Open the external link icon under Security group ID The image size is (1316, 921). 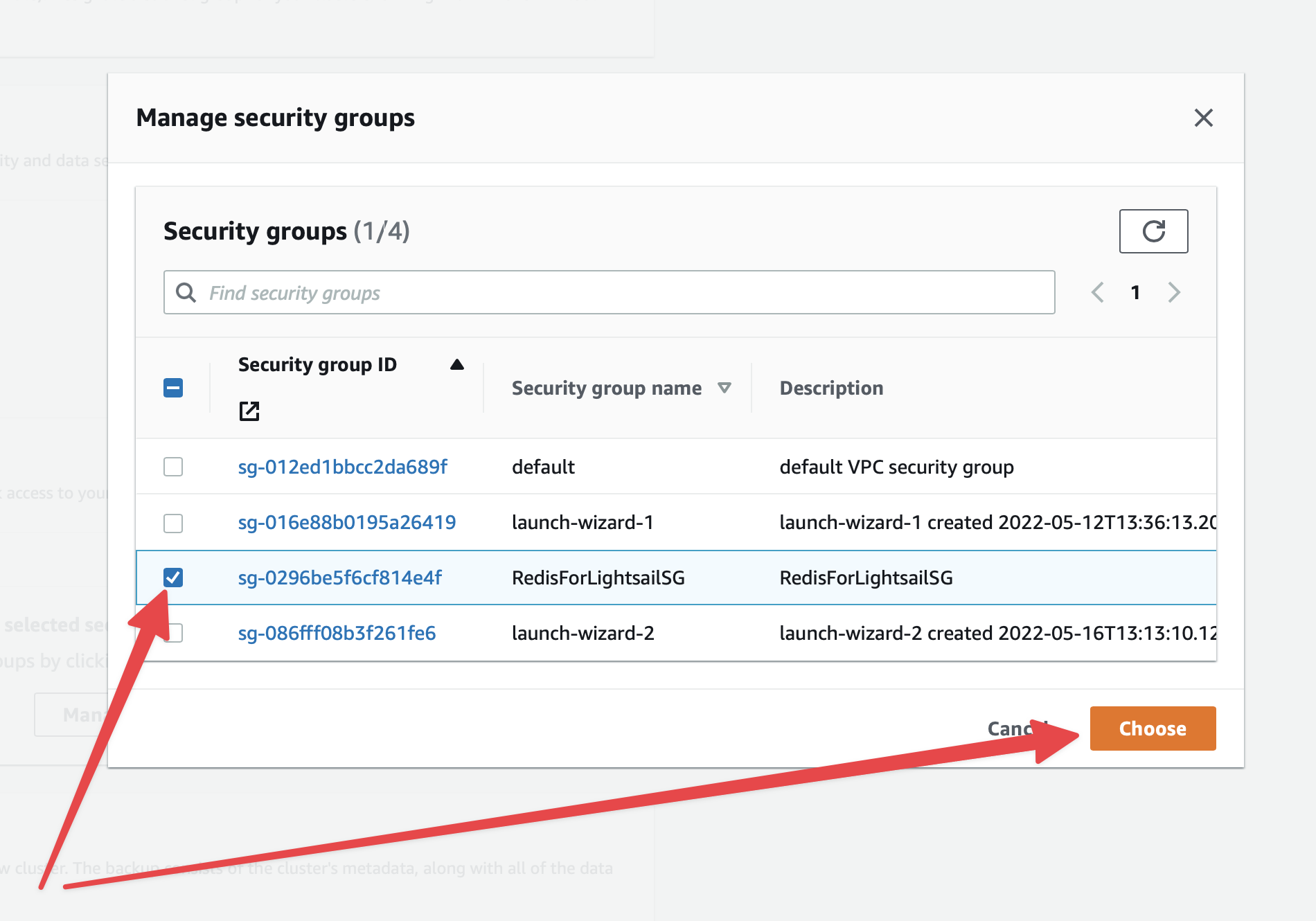point(249,411)
